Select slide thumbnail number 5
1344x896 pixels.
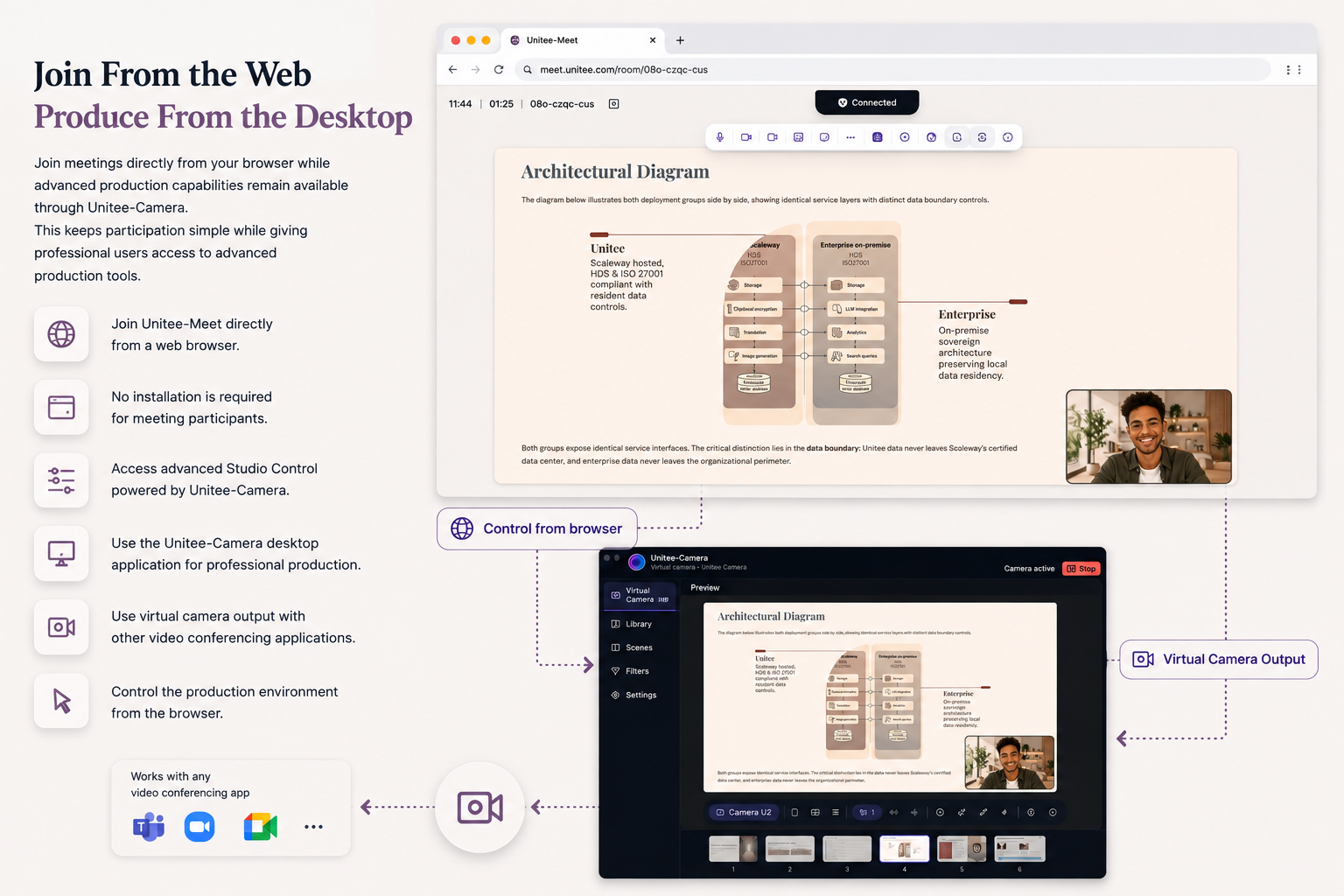click(x=962, y=849)
